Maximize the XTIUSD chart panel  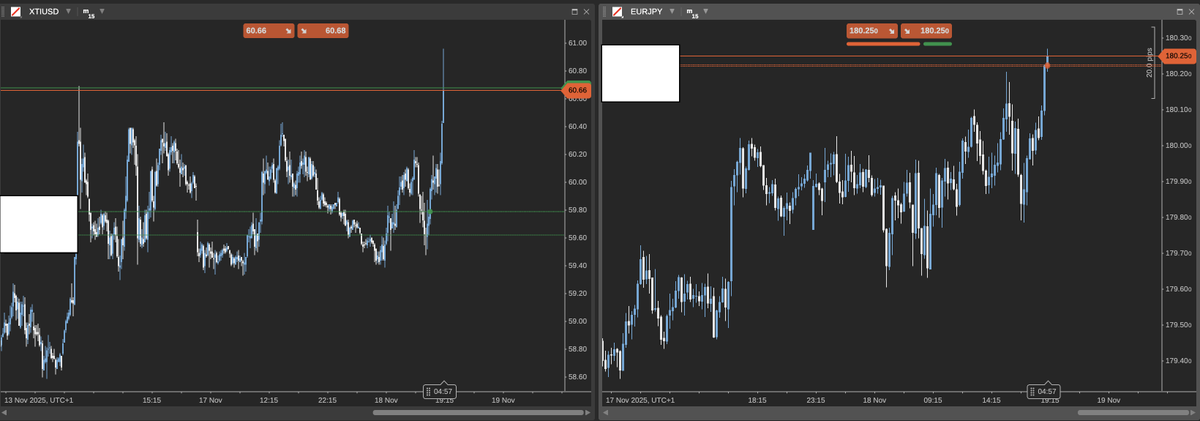(x=575, y=11)
